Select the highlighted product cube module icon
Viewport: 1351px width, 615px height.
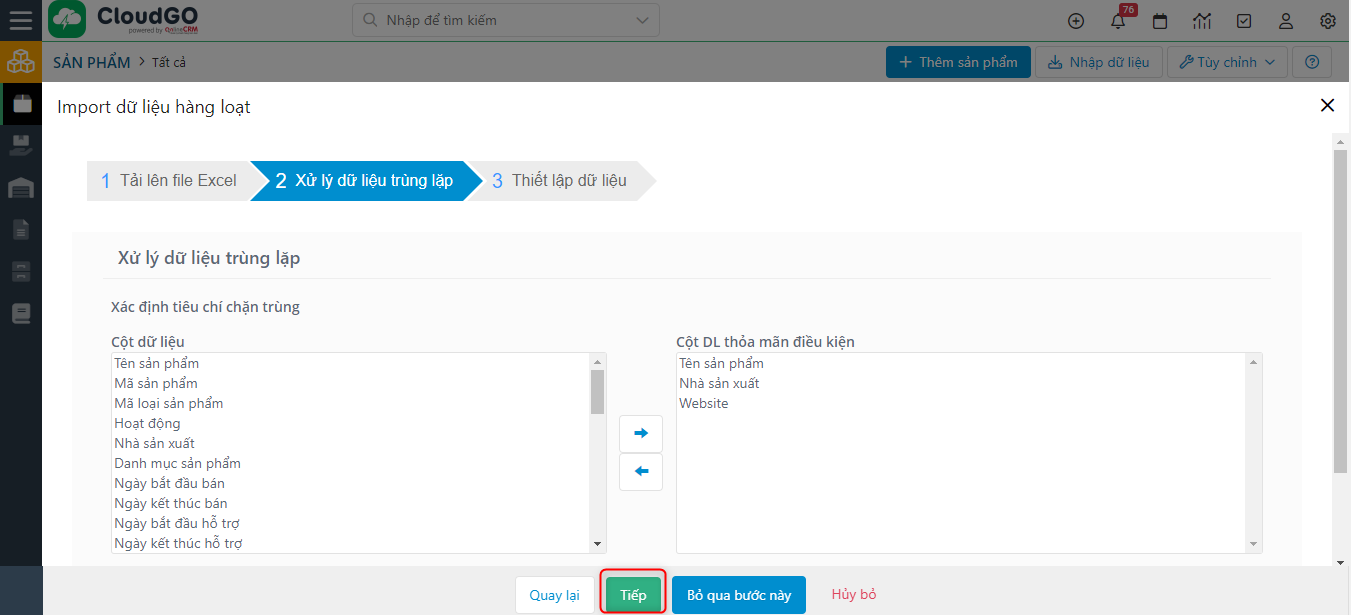(x=21, y=62)
